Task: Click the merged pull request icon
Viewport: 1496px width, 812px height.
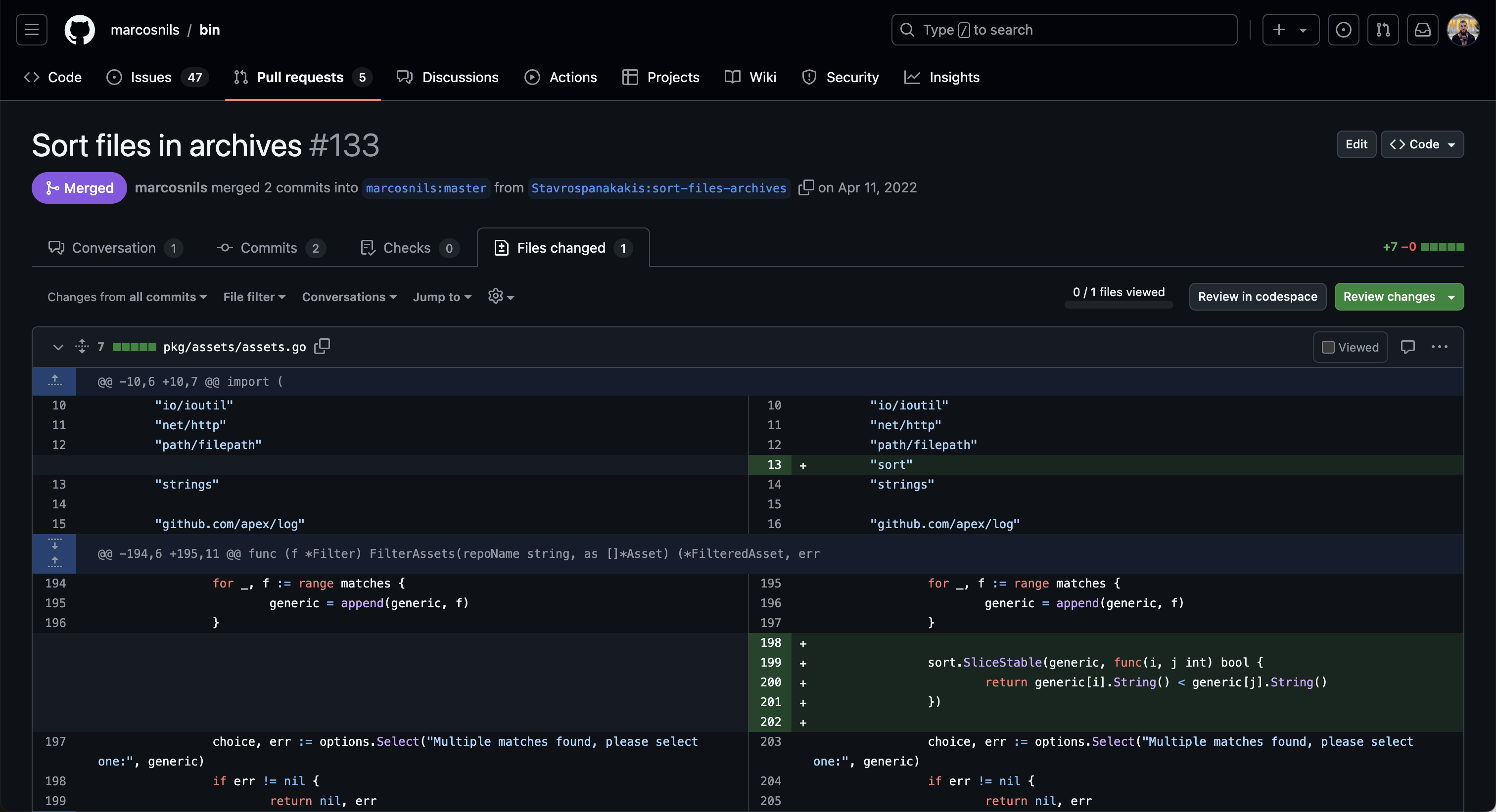Action: tap(50, 187)
